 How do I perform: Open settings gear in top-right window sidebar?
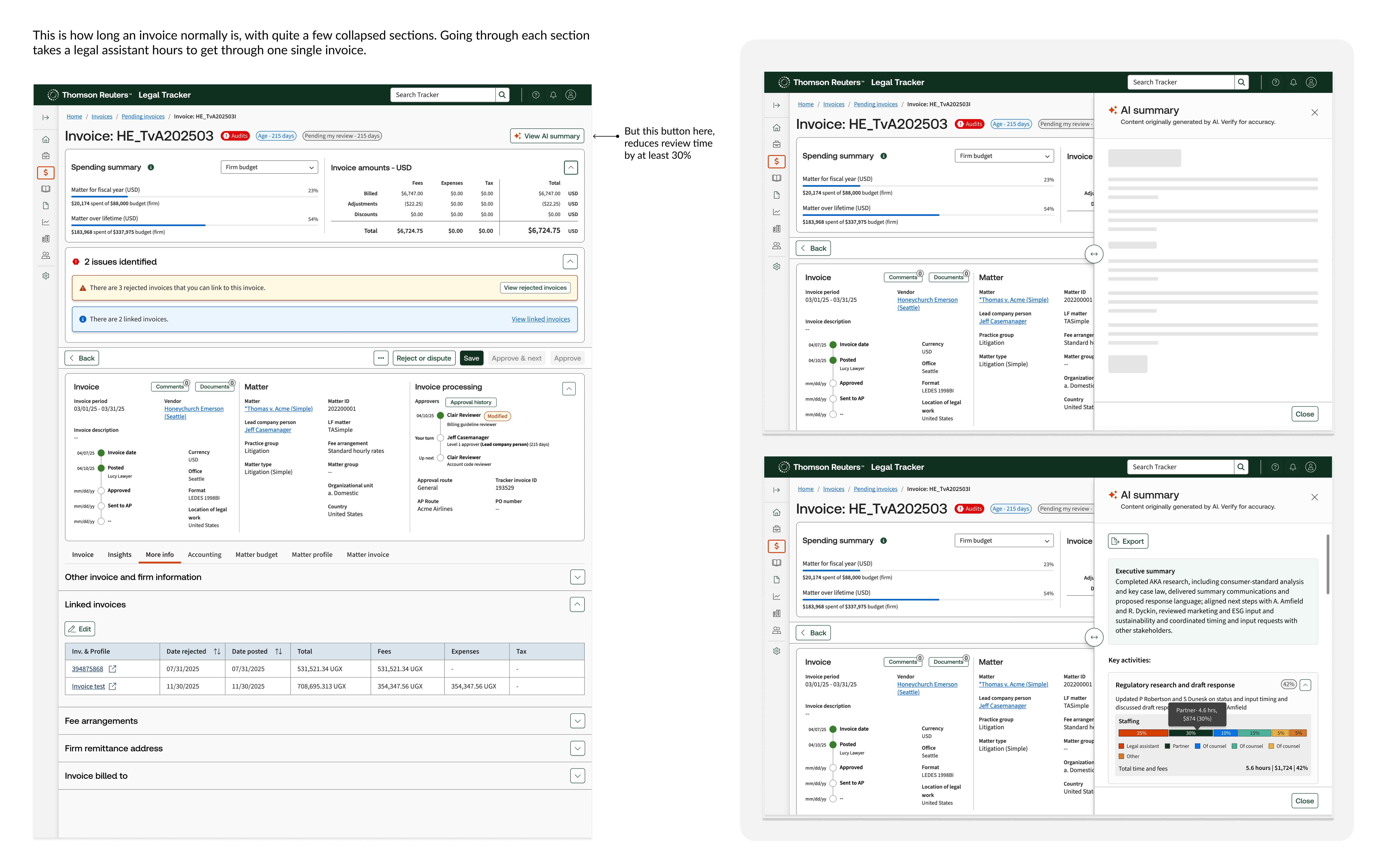point(777,266)
